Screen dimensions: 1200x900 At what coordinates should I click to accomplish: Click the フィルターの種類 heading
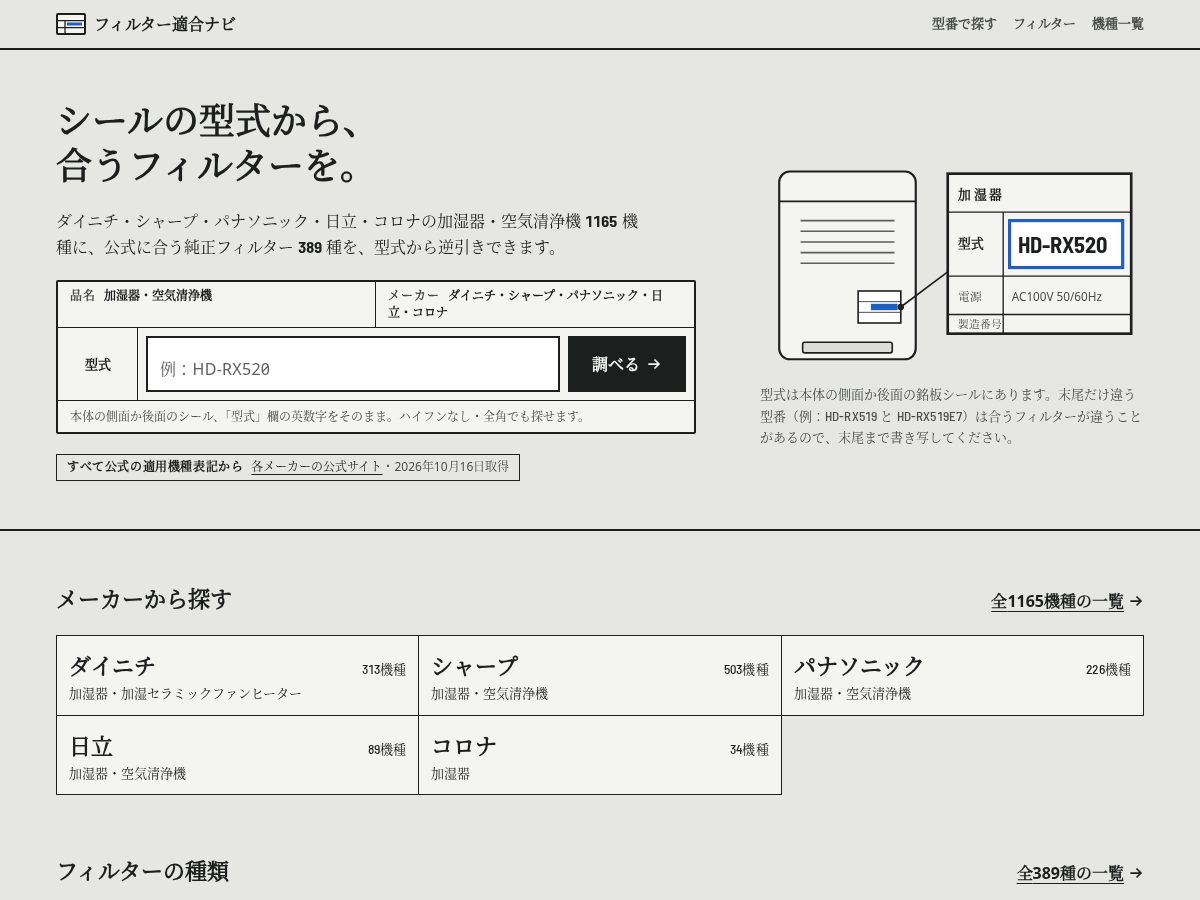pos(142,872)
